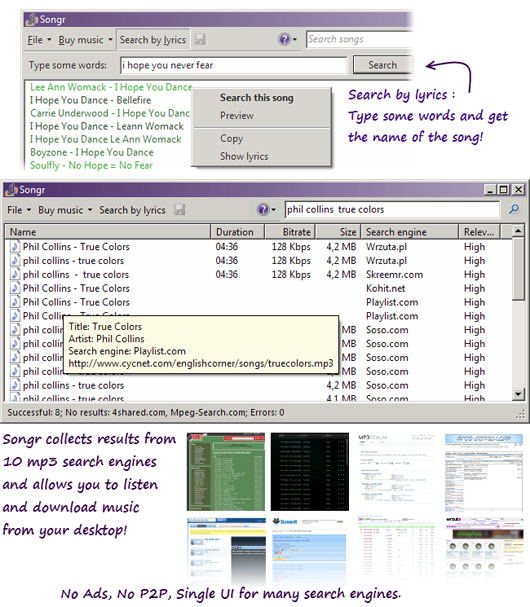Sort results by Name column header

point(108,232)
